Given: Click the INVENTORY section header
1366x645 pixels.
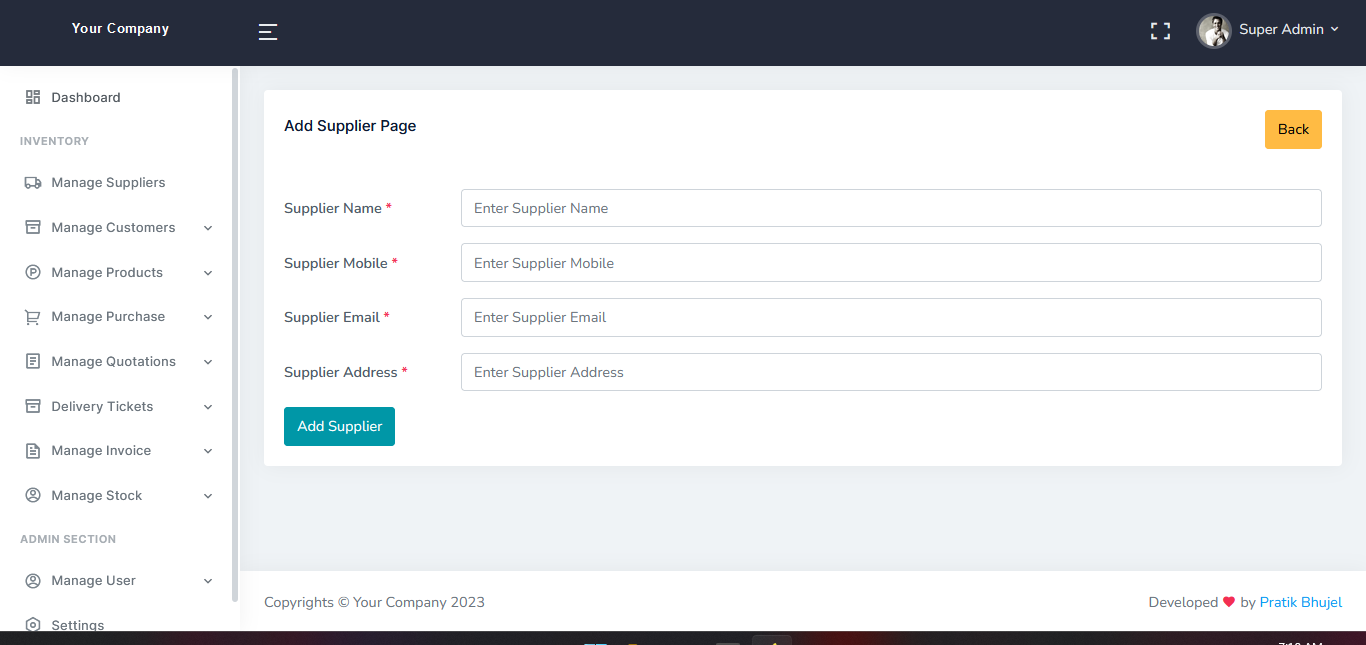Looking at the screenshot, I should coord(54,141).
